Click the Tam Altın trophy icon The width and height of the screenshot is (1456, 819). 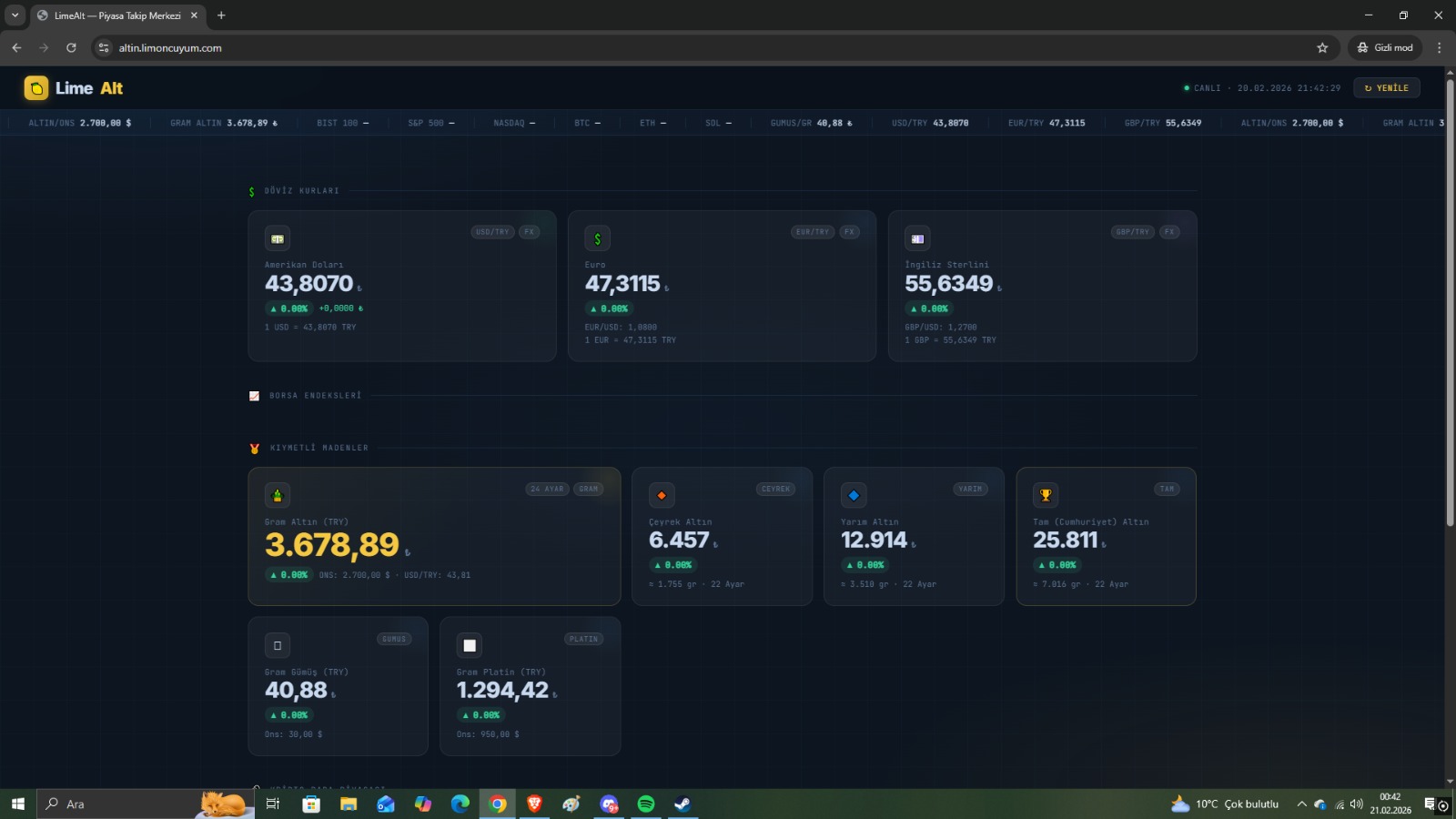pos(1046,495)
